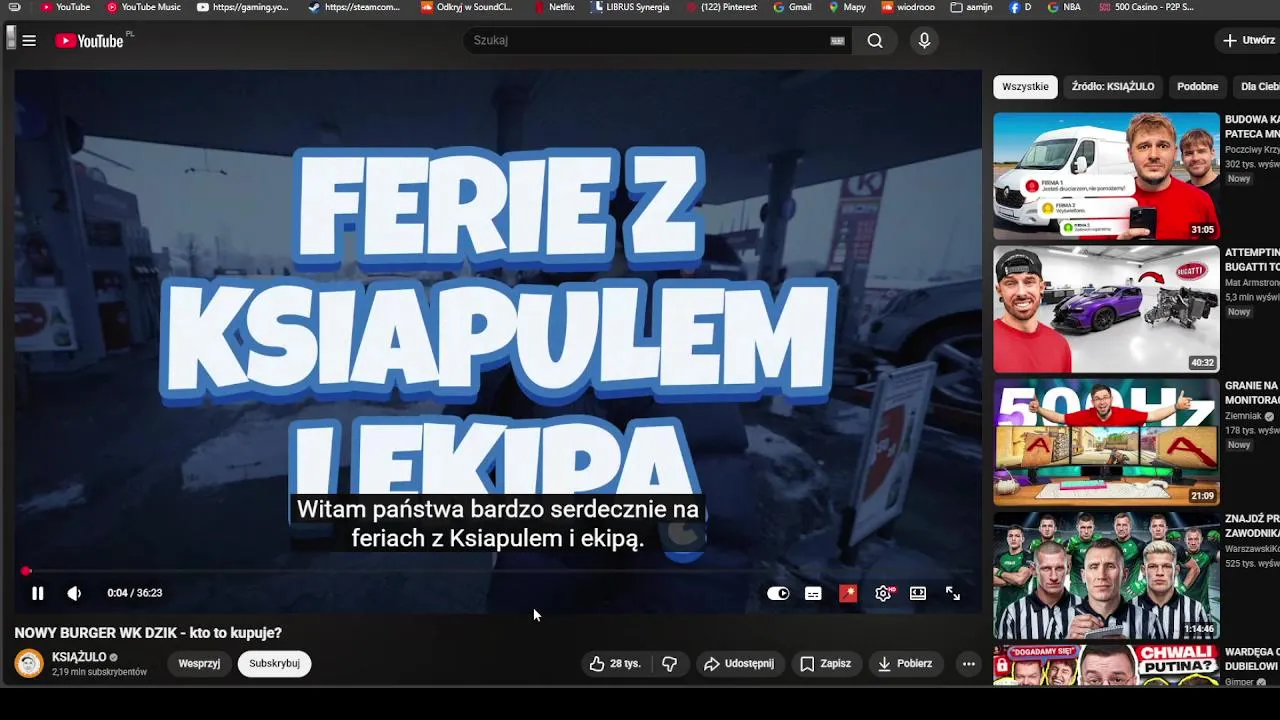Pause the playing video
The image size is (1280, 720).
click(37, 593)
